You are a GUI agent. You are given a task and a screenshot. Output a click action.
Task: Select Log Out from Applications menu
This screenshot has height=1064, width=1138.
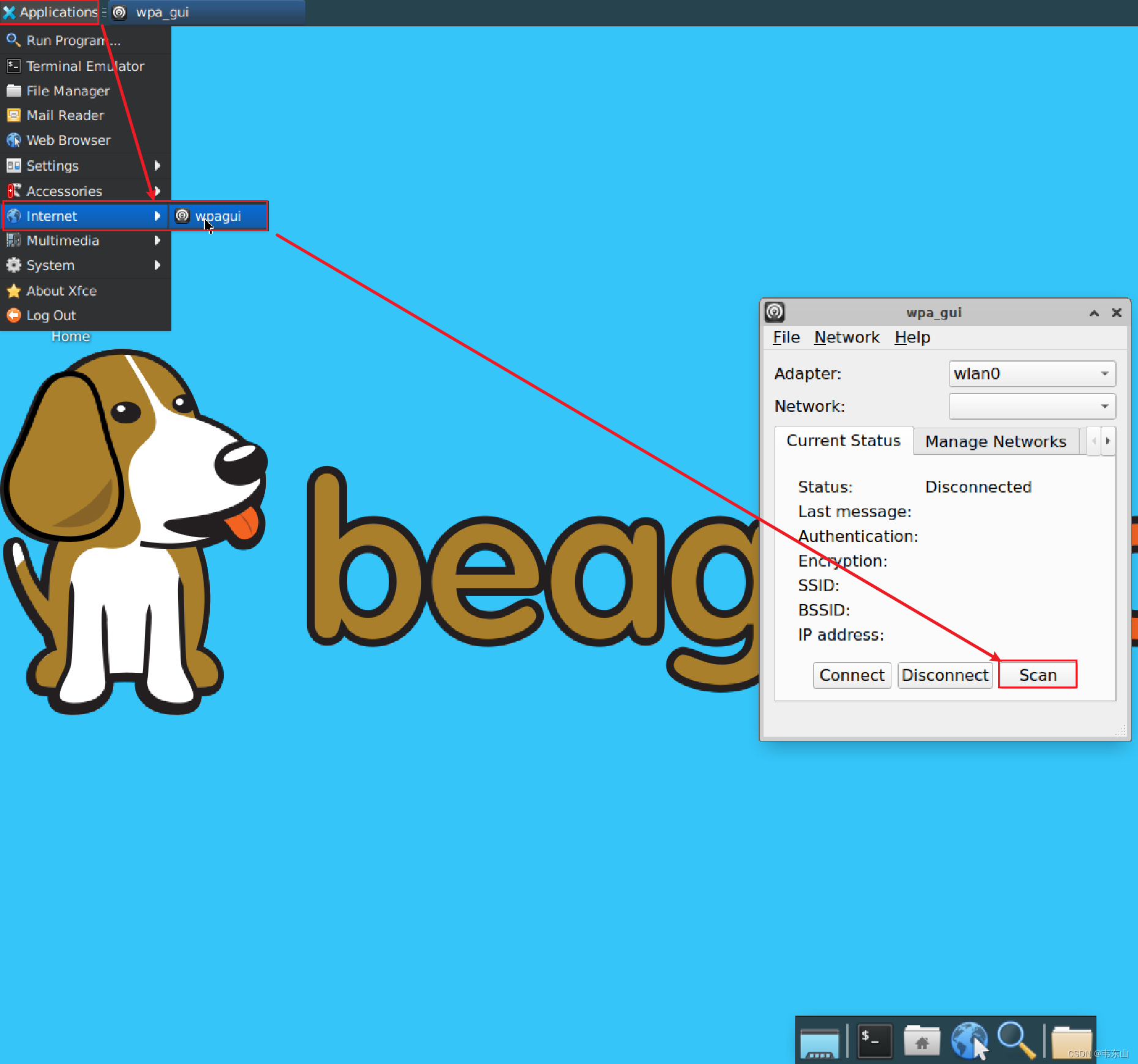click(x=86, y=315)
